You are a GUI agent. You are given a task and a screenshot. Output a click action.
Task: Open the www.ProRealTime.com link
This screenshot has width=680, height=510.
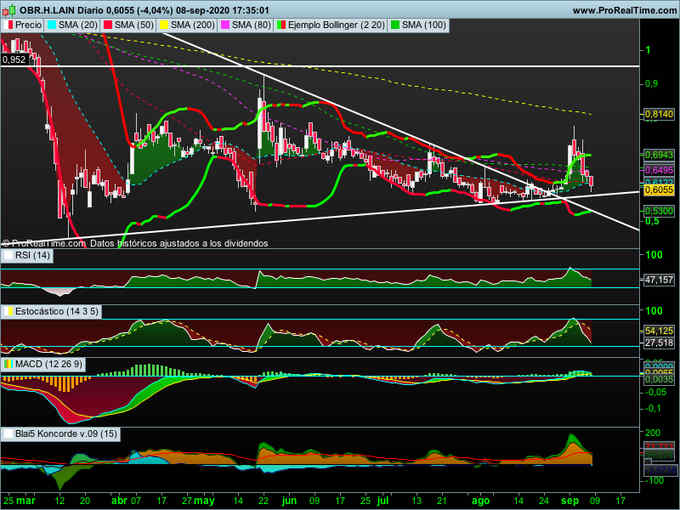click(622, 8)
